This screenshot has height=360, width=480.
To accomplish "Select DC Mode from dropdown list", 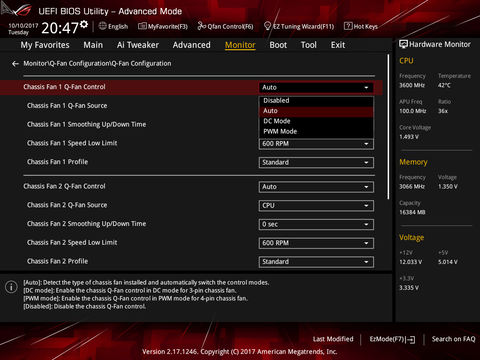I will [316, 121].
